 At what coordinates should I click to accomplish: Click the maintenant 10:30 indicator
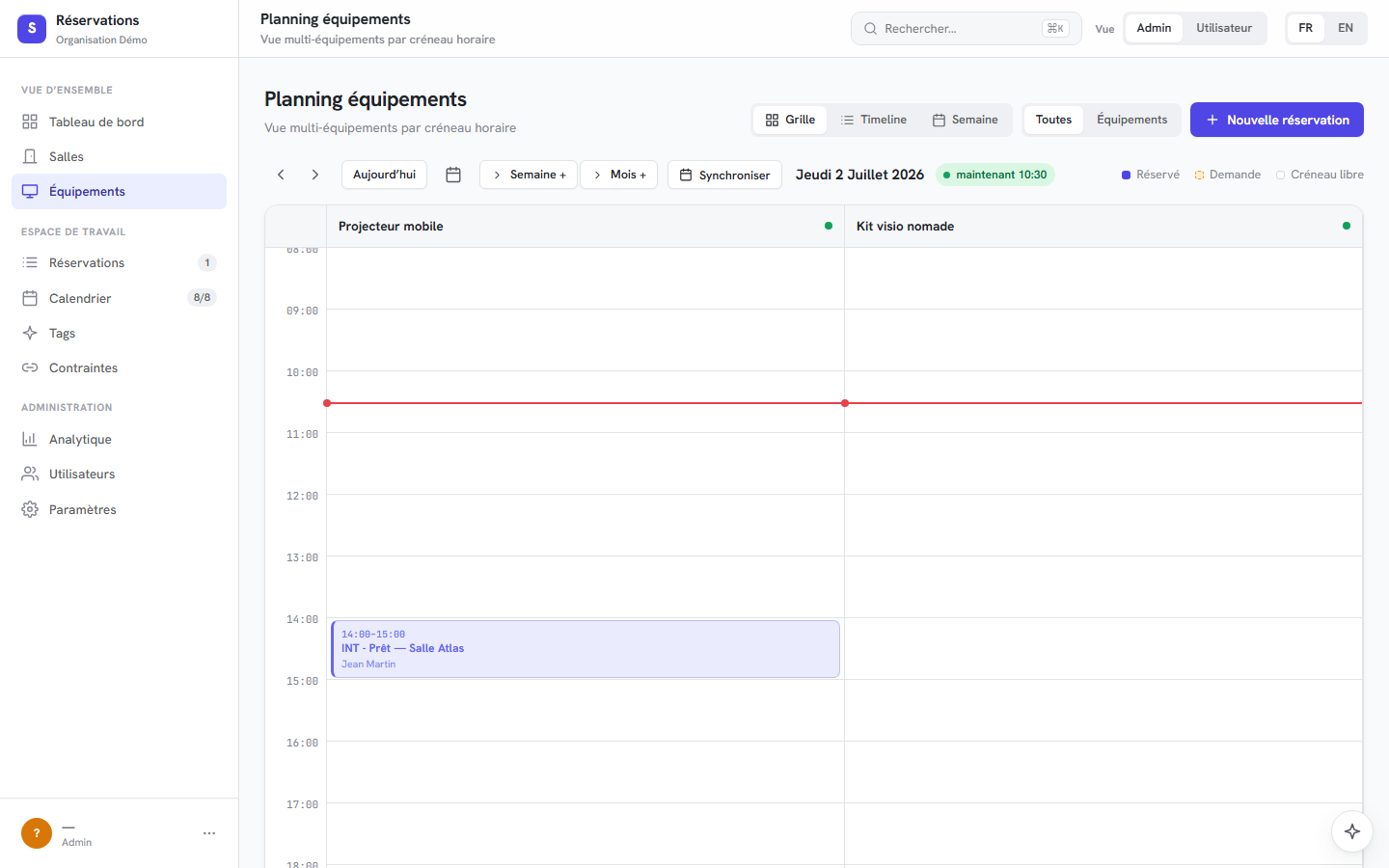click(x=994, y=175)
